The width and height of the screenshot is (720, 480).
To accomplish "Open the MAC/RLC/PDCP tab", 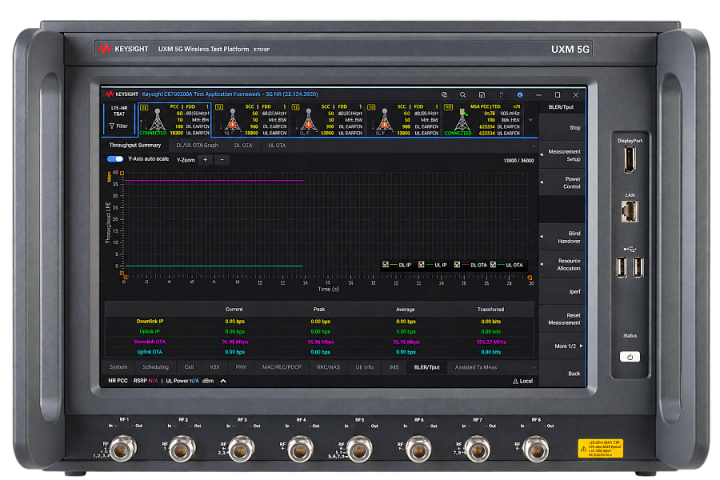I will click(x=281, y=367).
